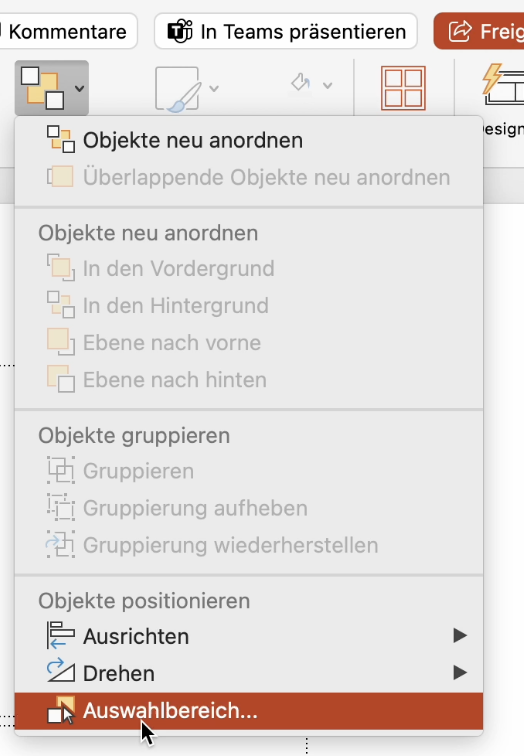Click the shape fill paint bucket icon
Screen dimensions: 524x756
point(301,83)
